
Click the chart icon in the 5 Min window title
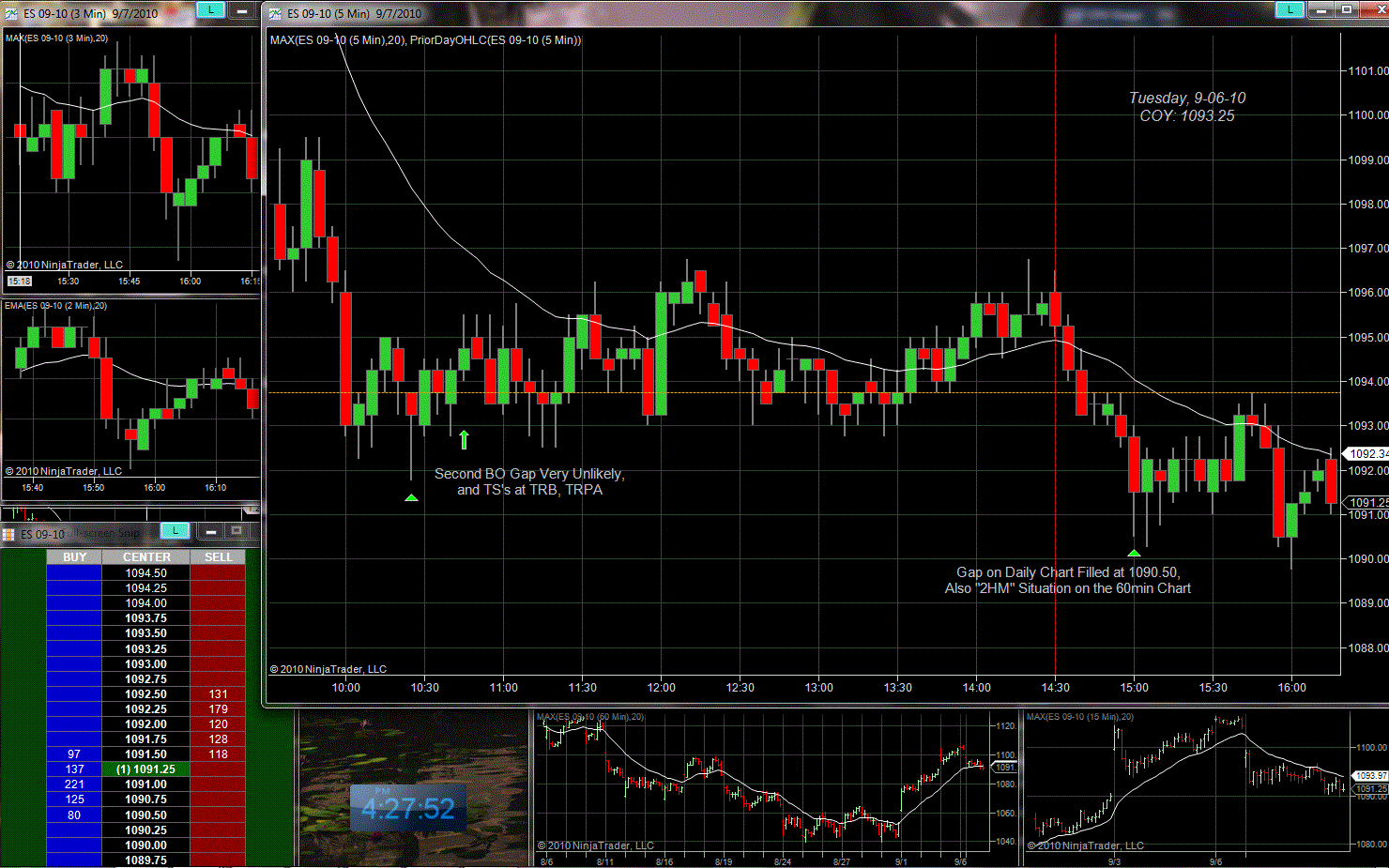(x=275, y=13)
